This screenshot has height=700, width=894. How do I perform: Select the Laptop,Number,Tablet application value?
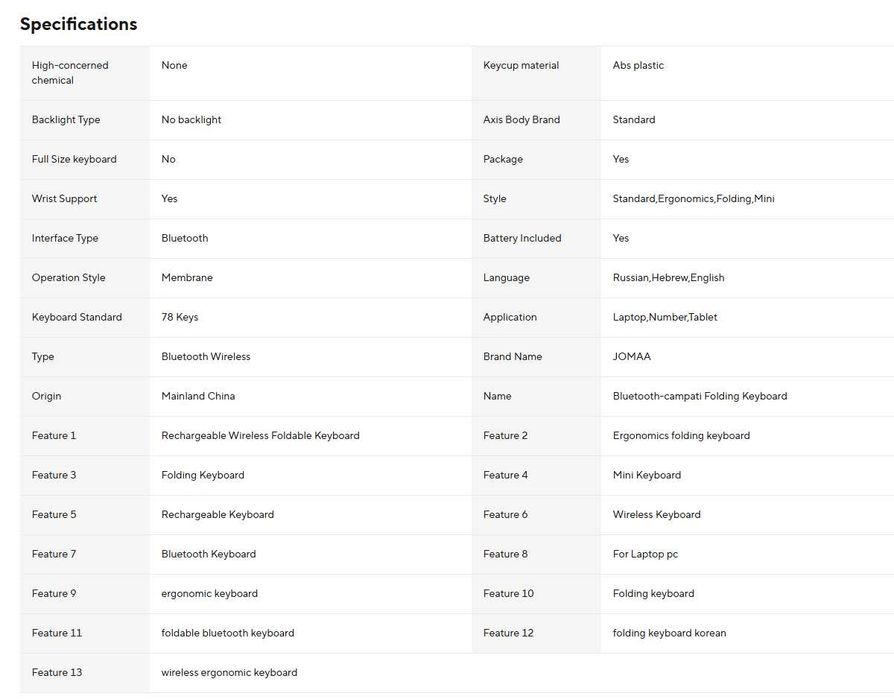point(665,317)
